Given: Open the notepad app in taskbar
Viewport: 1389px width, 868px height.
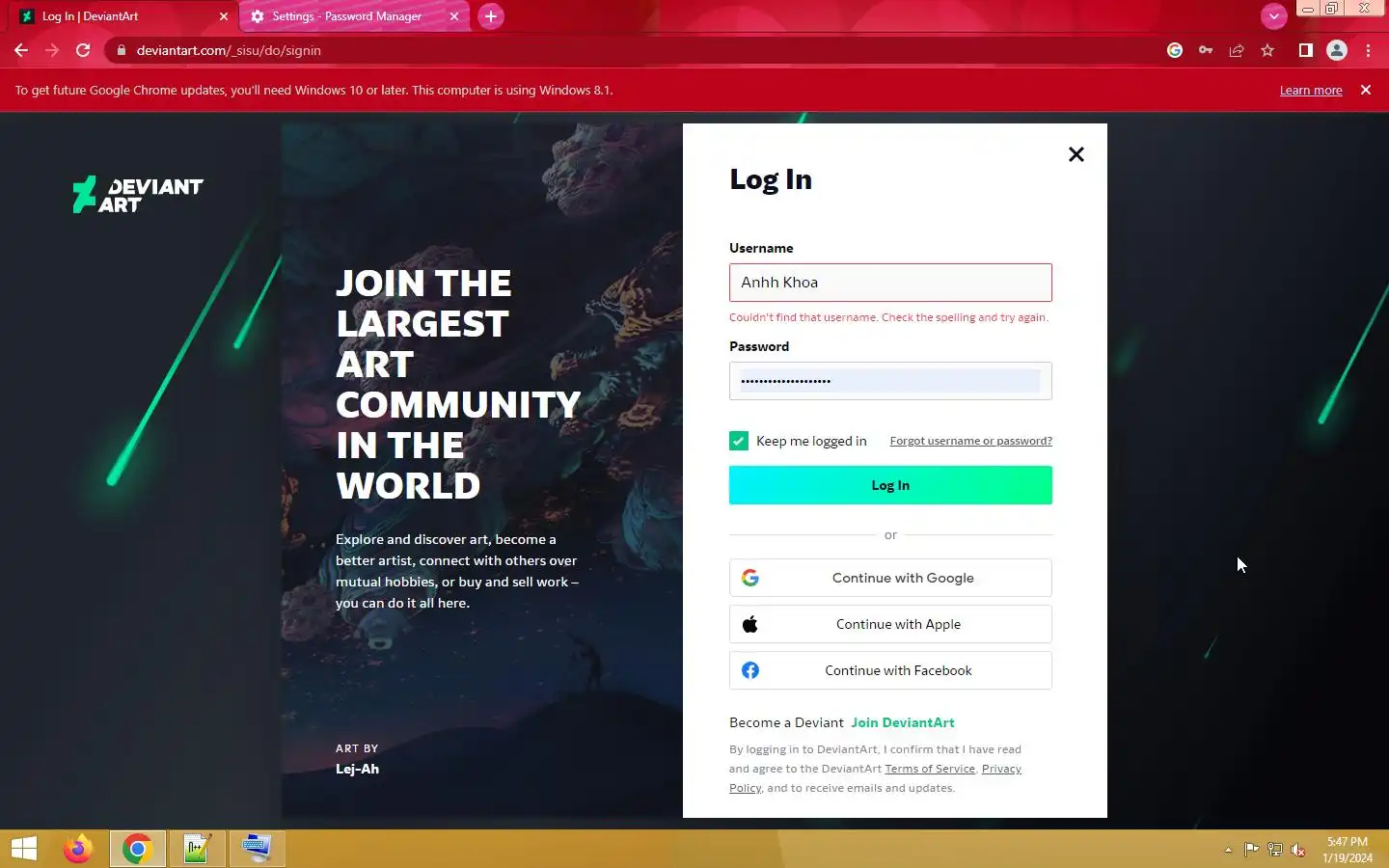Looking at the screenshot, I should (x=197, y=849).
